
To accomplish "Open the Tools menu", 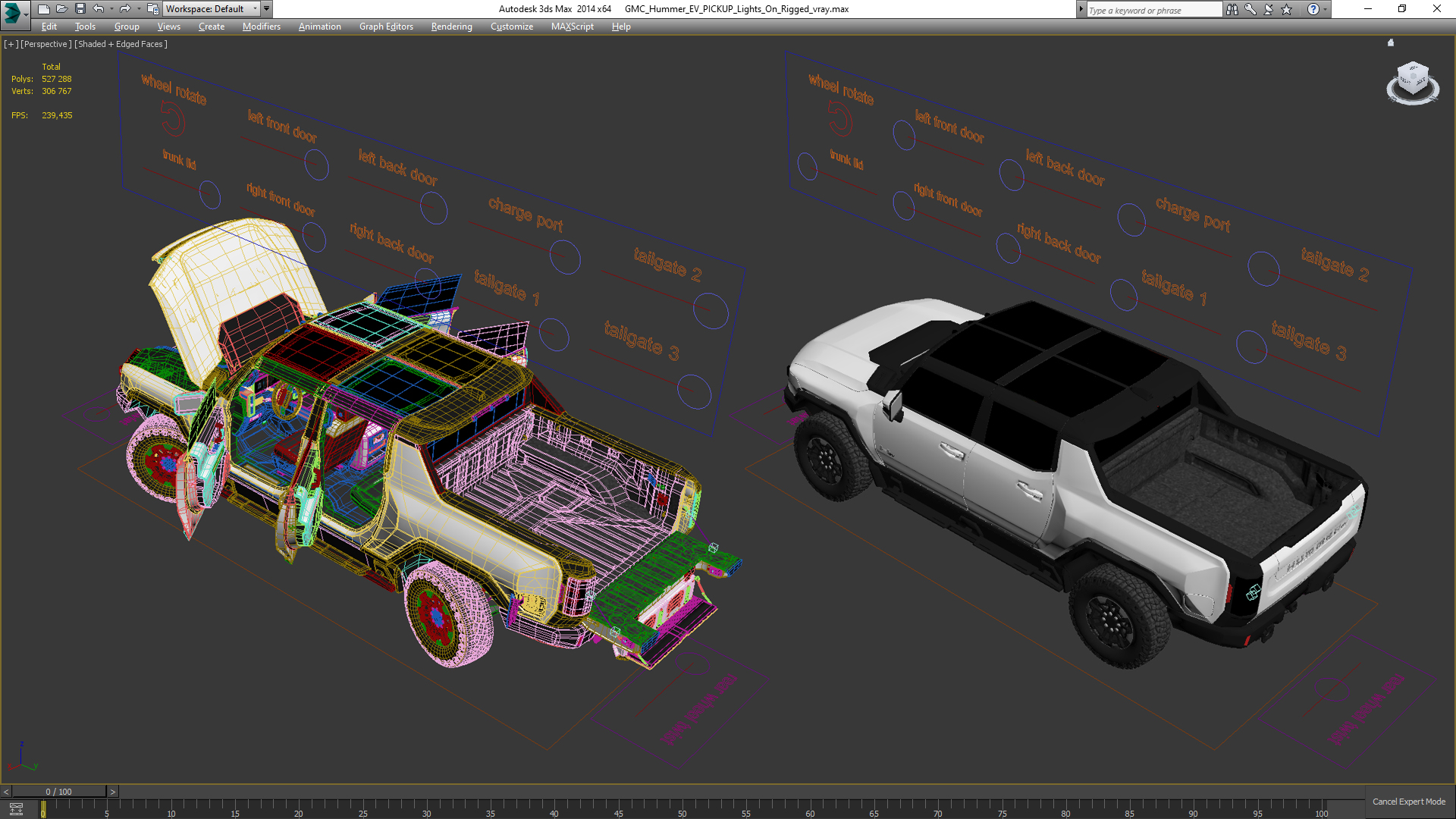I will tap(85, 27).
